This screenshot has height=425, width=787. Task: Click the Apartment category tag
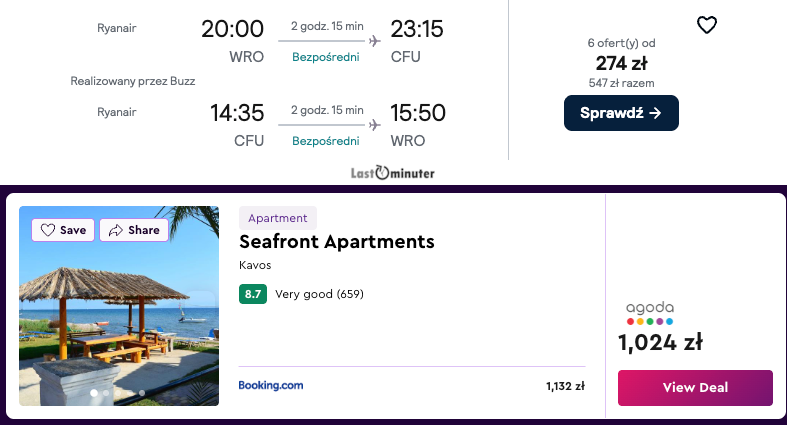[x=278, y=218]
